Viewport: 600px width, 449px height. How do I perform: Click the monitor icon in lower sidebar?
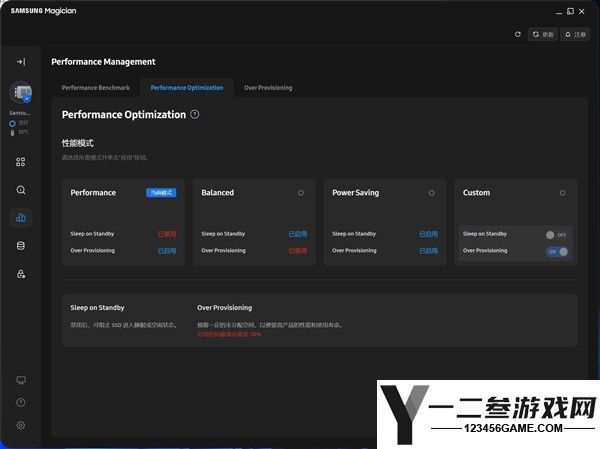coord(21,380)
